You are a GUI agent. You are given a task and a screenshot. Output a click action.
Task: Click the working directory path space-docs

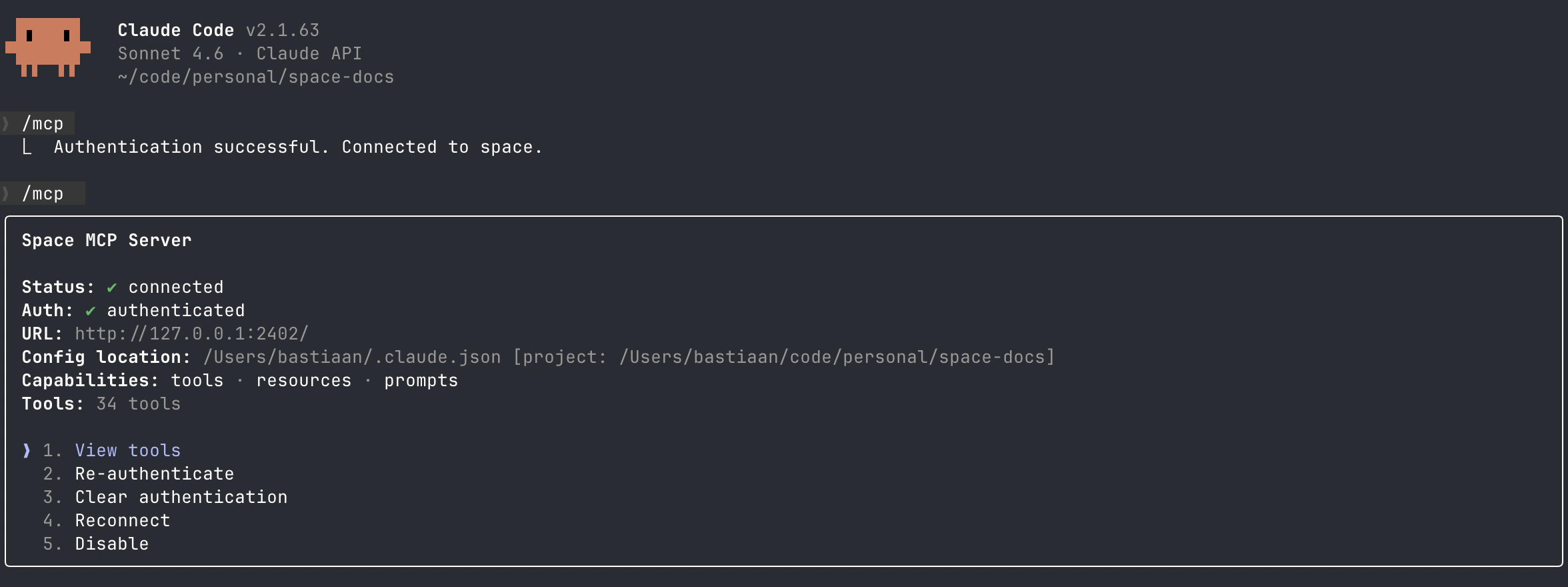coord(256,77)
